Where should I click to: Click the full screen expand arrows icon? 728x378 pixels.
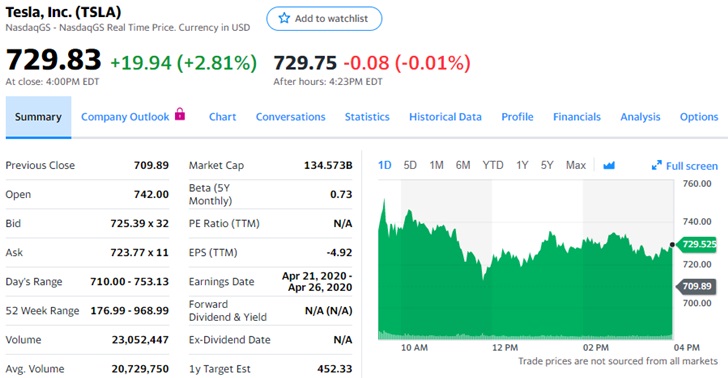tap(656, 165)
